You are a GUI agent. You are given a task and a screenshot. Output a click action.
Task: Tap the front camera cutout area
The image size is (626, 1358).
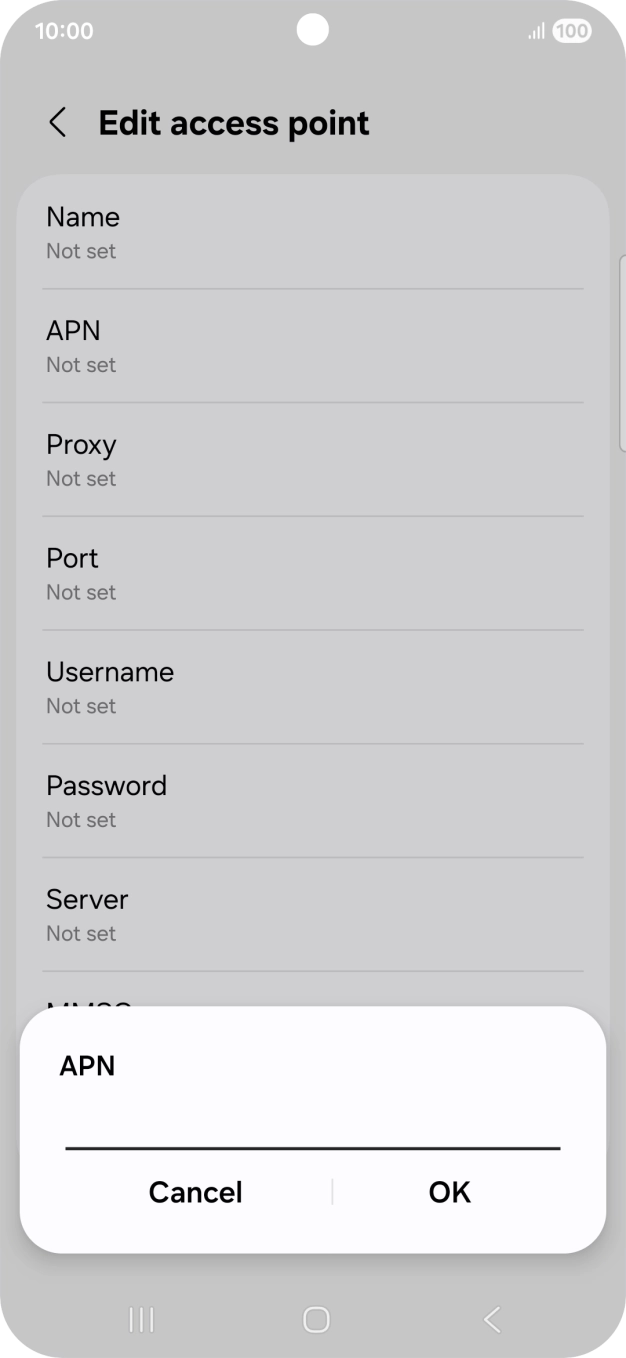[x=313, y=29]
